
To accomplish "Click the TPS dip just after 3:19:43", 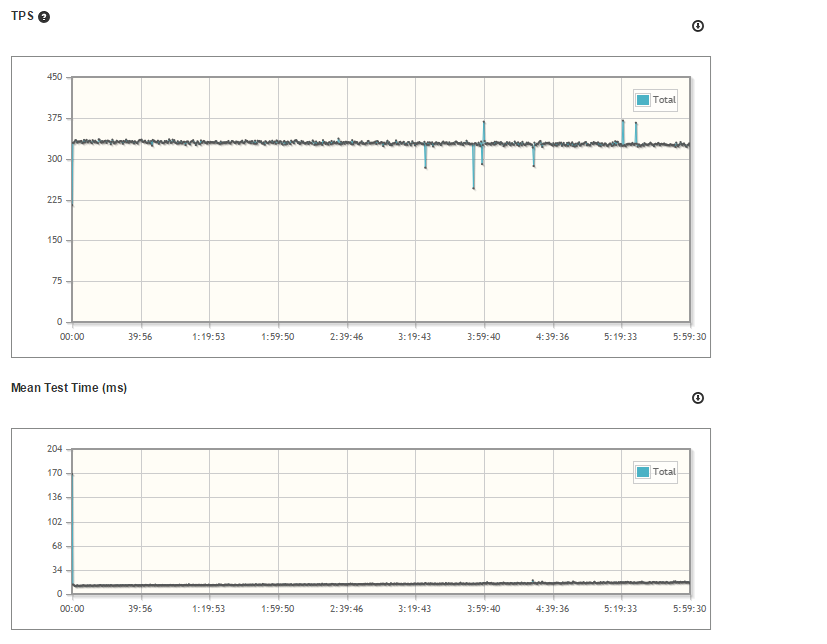I will (425, 166).
